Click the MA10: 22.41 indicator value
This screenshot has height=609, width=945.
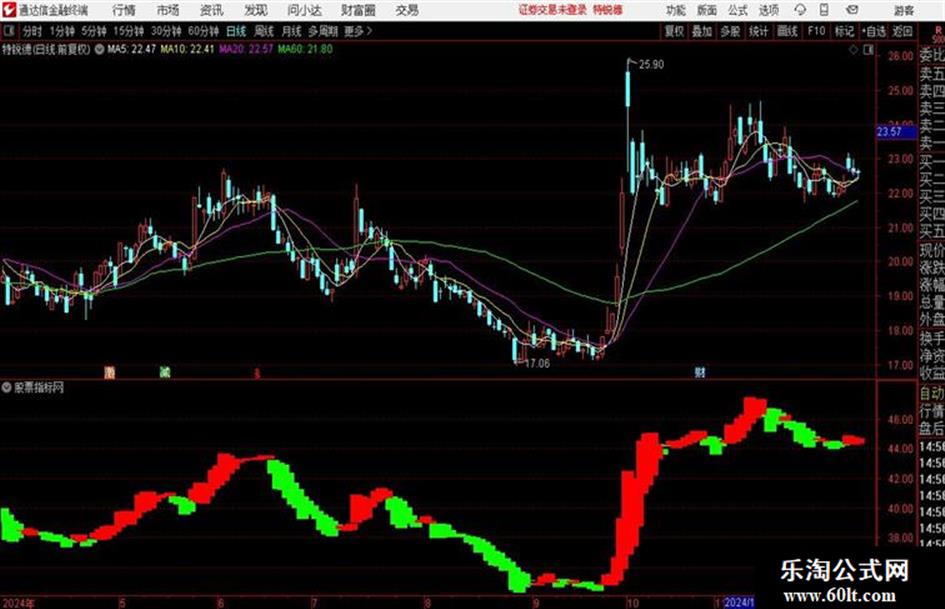point(187,49)
